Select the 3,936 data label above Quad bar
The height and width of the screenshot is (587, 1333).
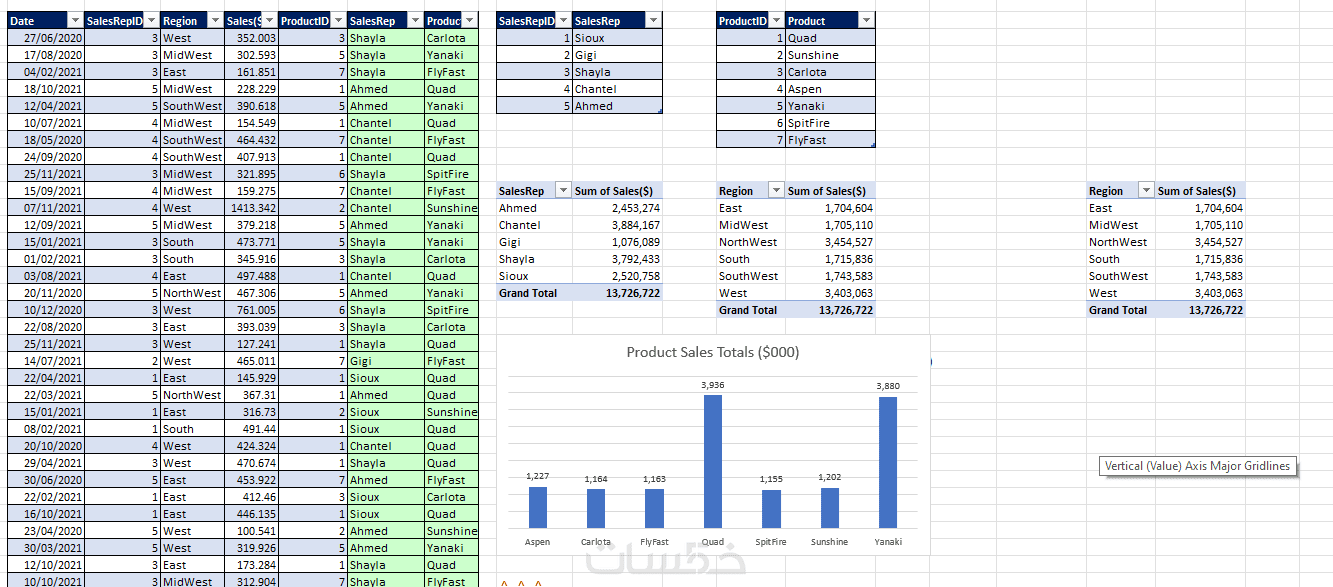[712, 384]
